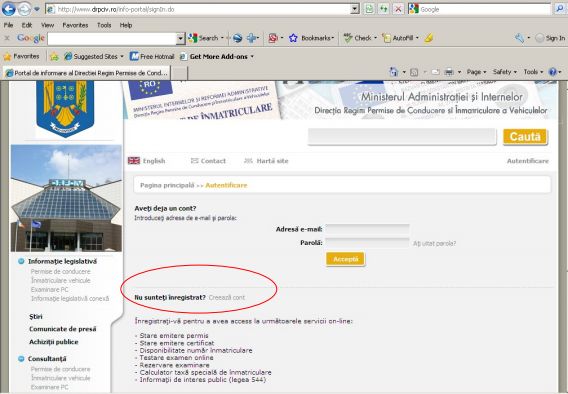Click the Print icon in command bar
The height and width of the screenshot is (394, 568).
coord(449,72)
